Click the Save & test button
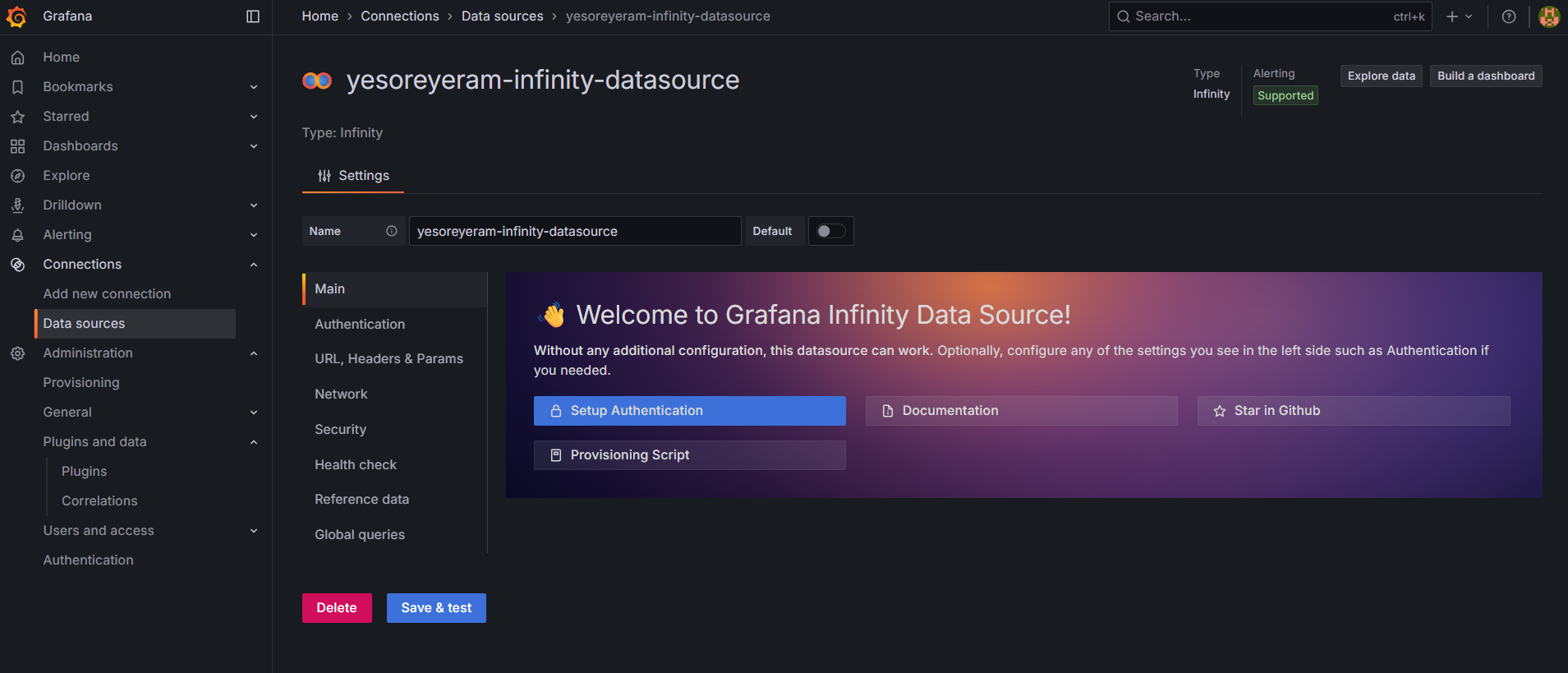The image size is (1568, 673). 436,608
